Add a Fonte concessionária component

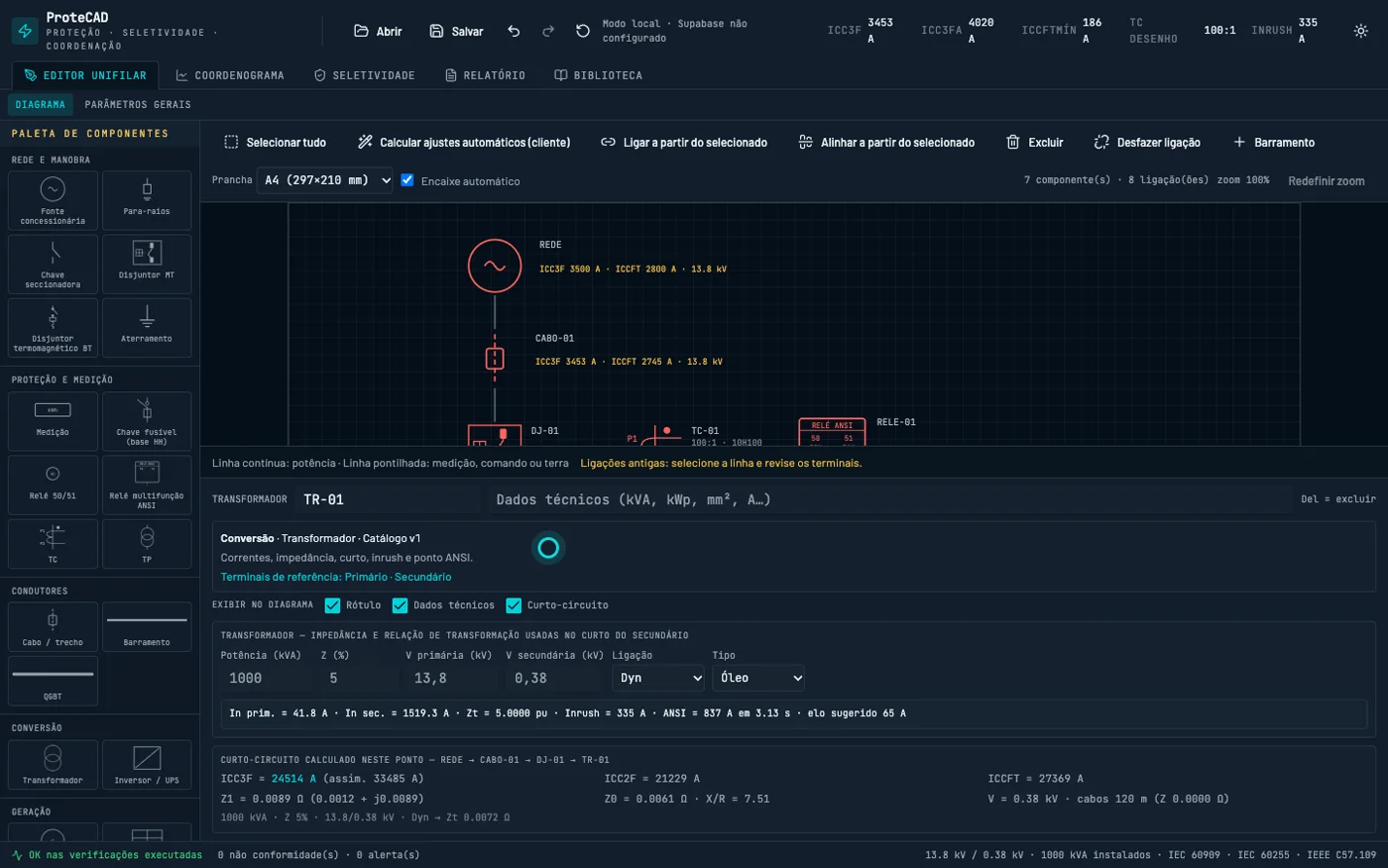pos(53,200)
